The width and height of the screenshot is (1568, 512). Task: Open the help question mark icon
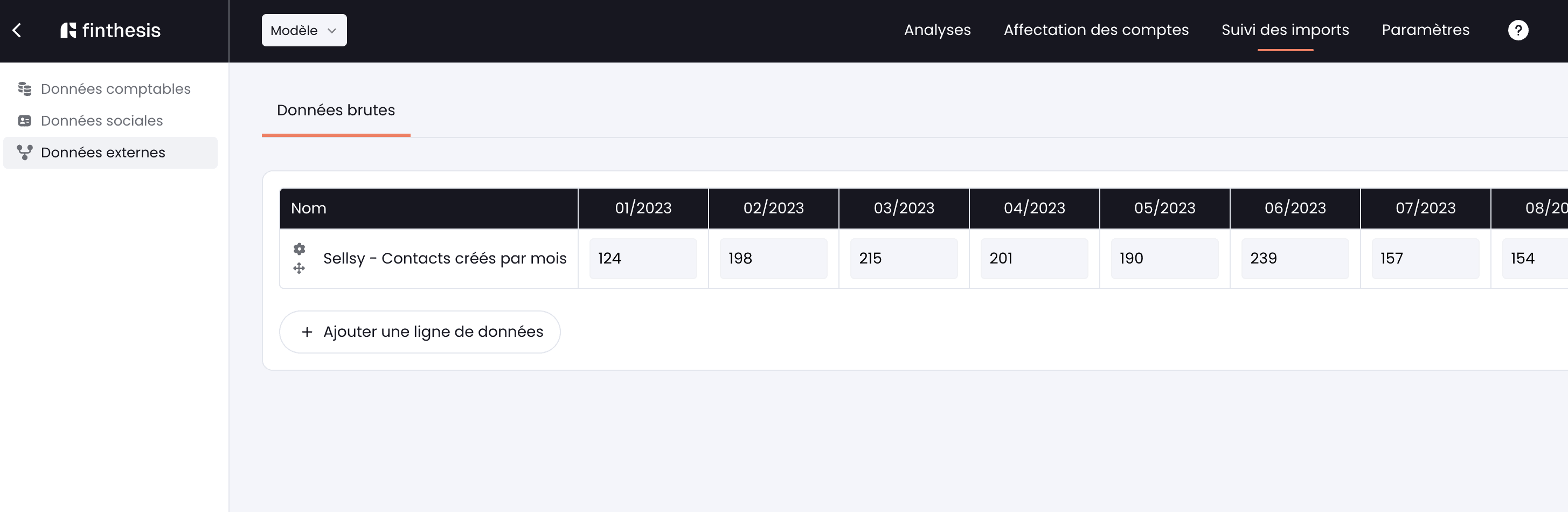(1517, 30)
